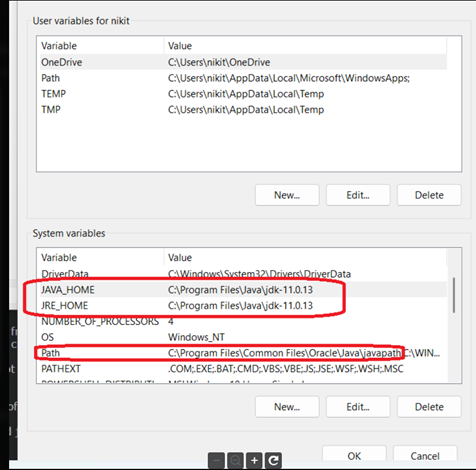
Task: Select the PATHEXT system variable row
Action: click(243, 368)
